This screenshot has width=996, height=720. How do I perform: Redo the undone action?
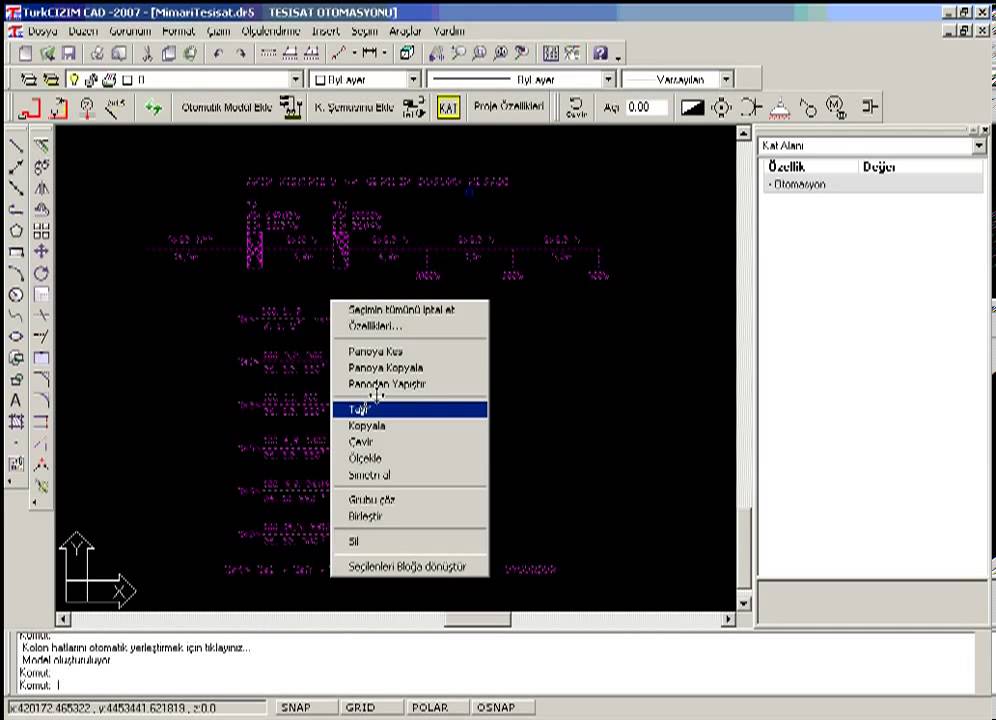[241, 54]
